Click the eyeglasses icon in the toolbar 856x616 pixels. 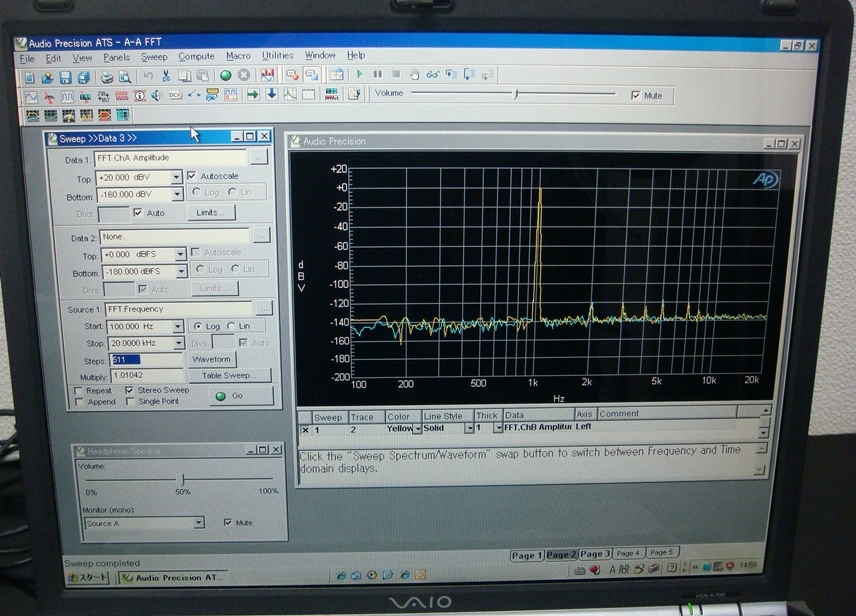[432, 74]
